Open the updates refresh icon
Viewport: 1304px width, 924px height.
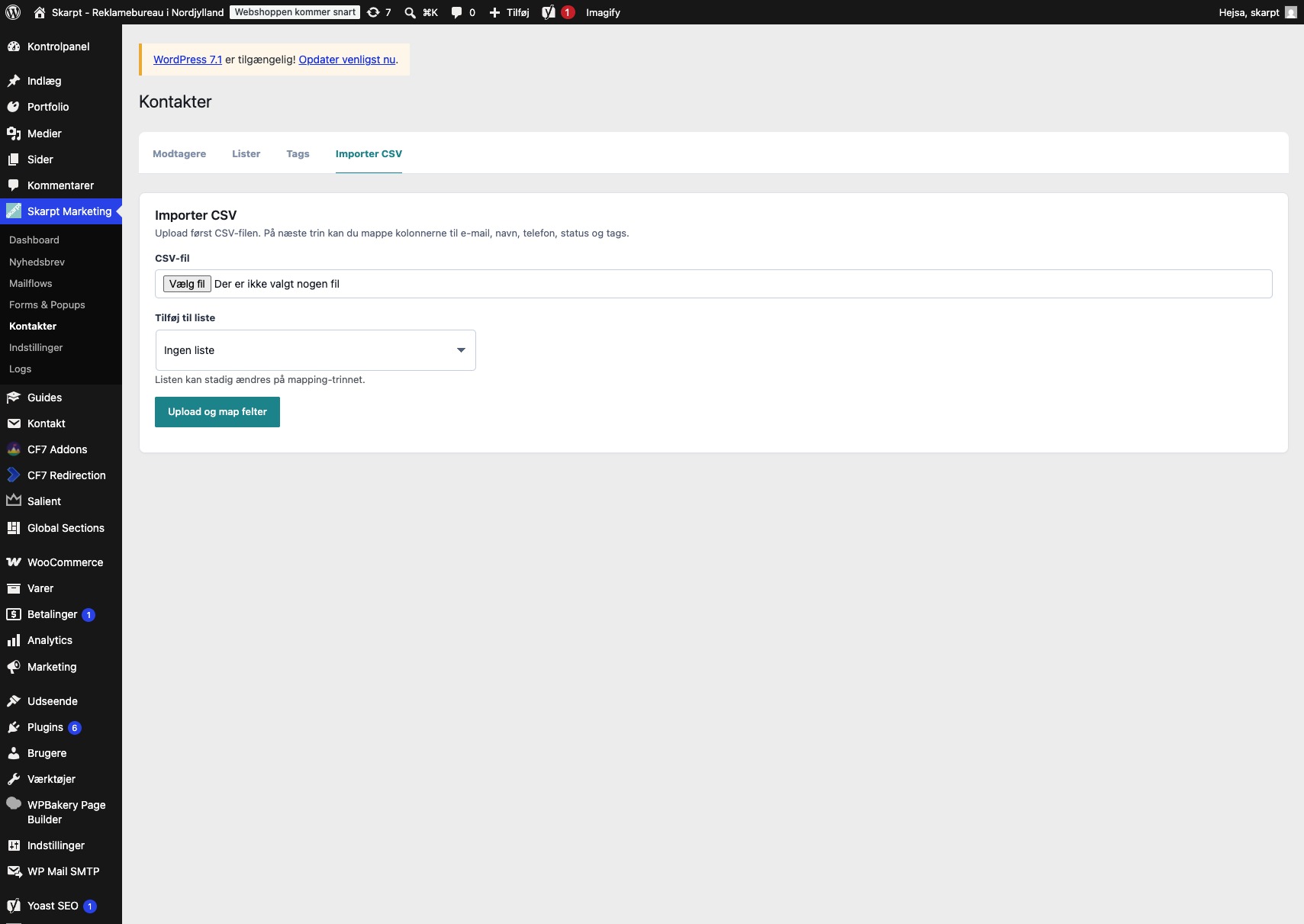373,12
